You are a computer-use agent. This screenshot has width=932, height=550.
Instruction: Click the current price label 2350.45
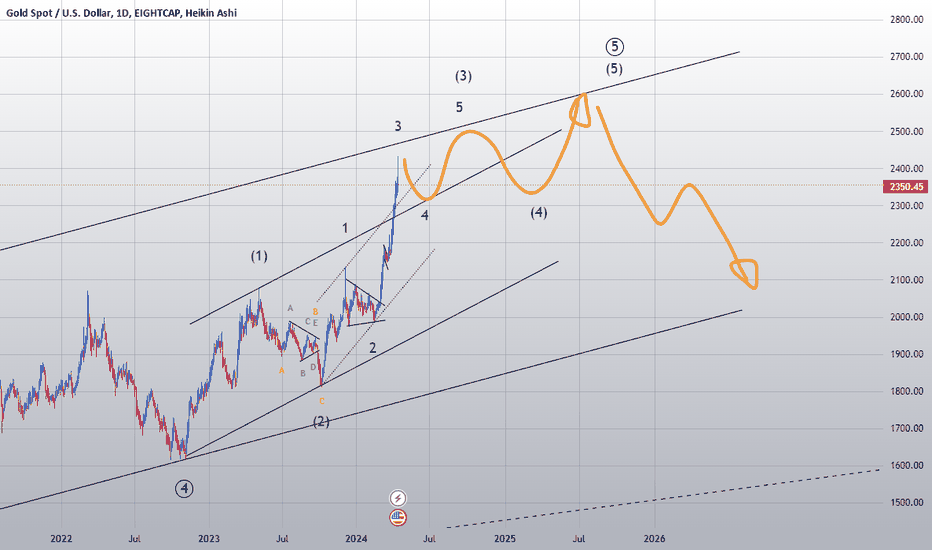906,187
